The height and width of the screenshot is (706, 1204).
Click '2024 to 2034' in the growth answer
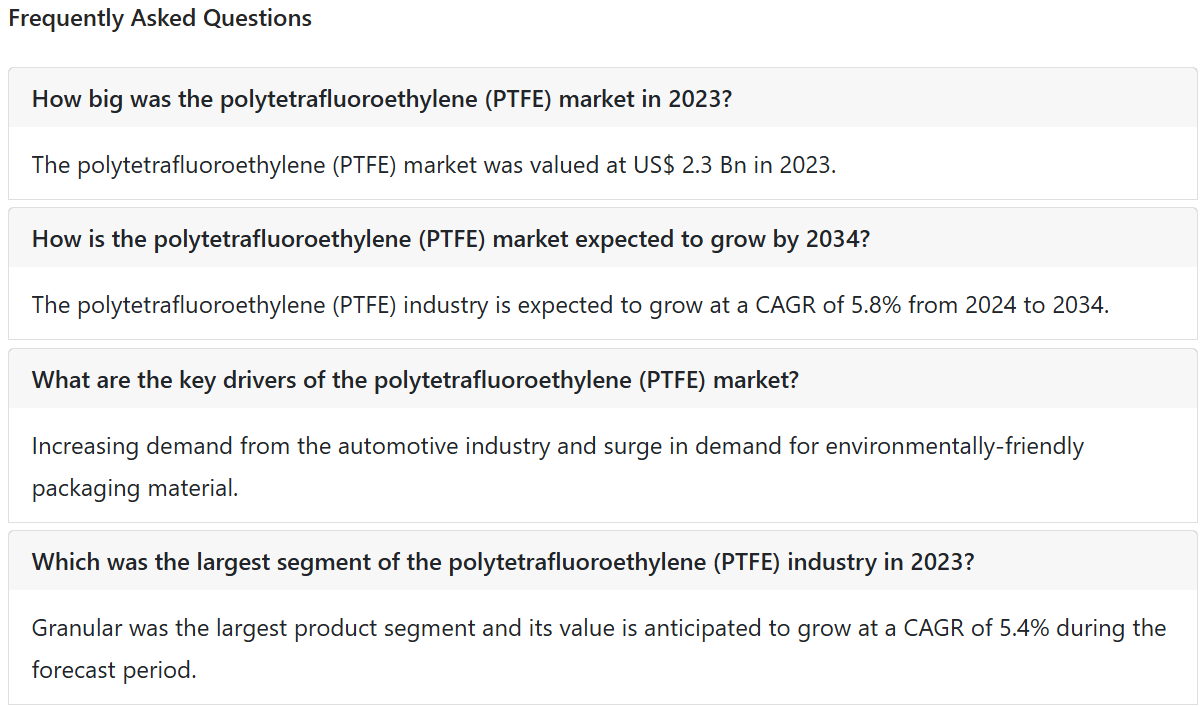tap(1037, 304)
